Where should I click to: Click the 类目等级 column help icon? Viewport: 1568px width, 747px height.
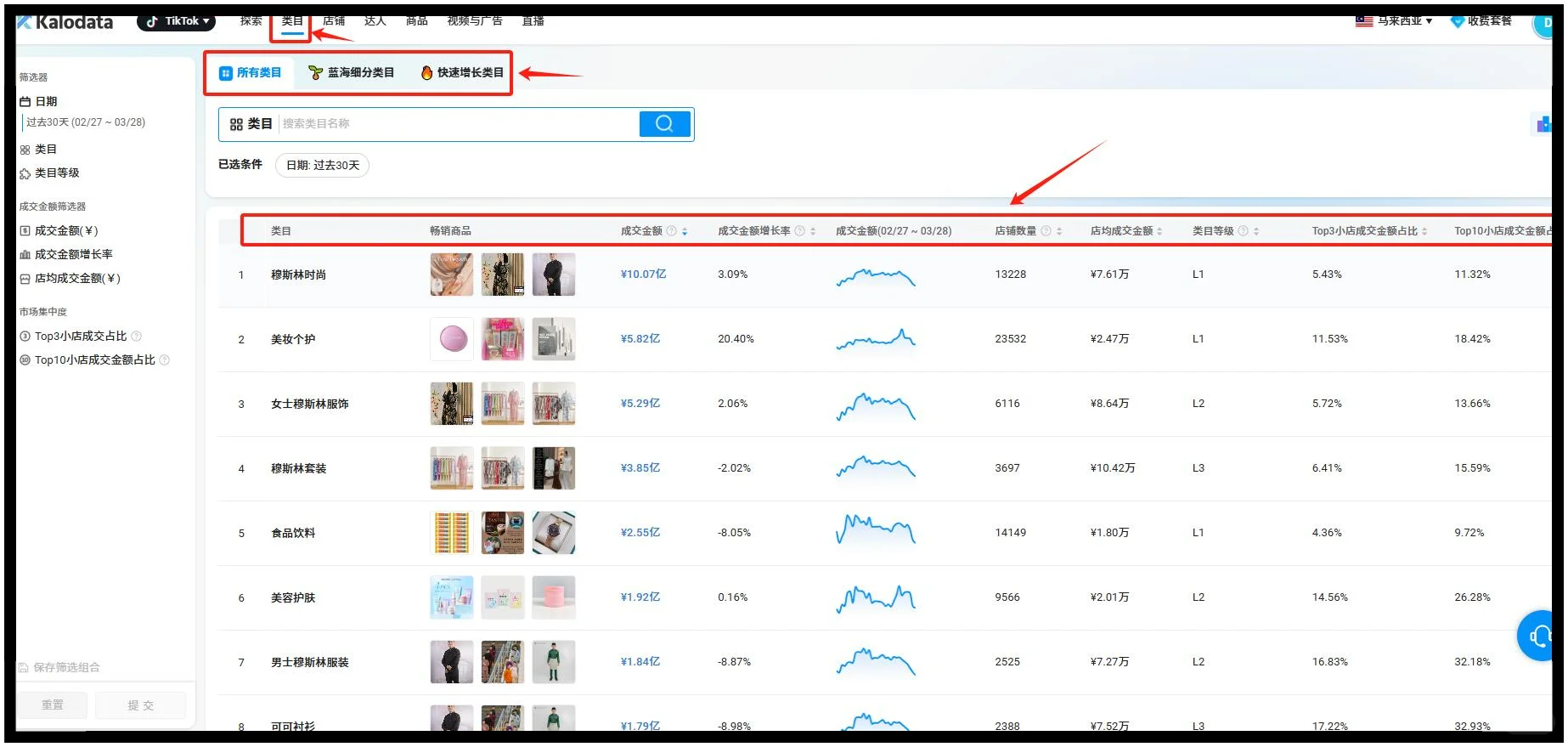tap(1244, 231)
